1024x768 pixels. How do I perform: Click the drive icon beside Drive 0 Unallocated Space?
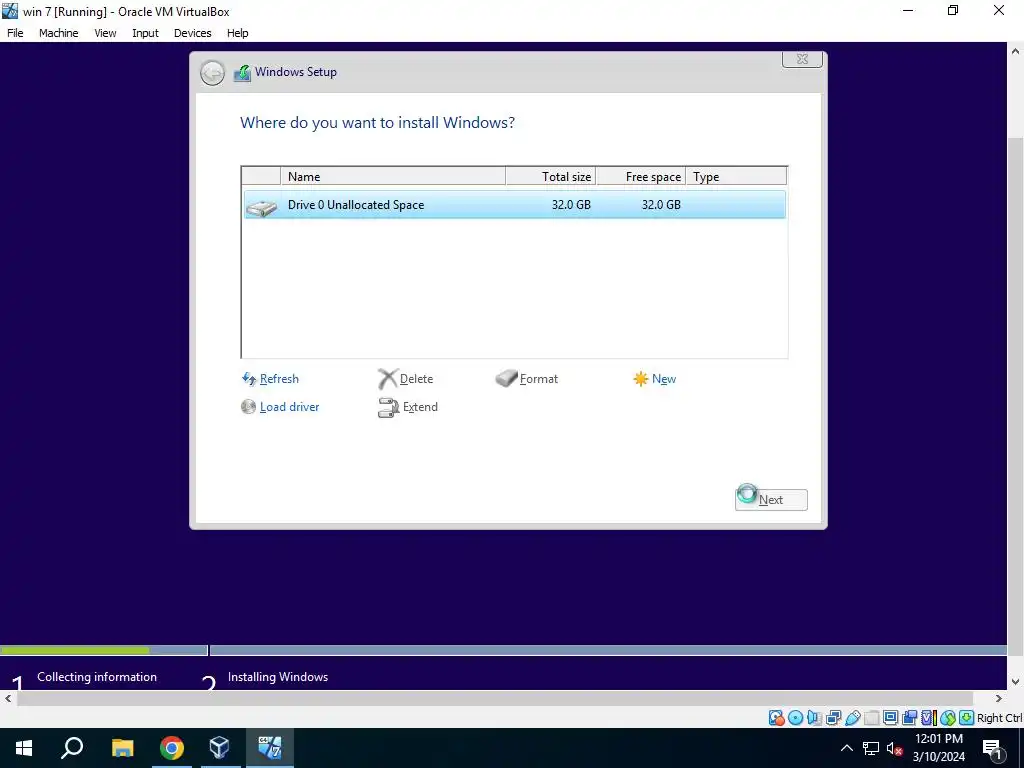[262, 207]
